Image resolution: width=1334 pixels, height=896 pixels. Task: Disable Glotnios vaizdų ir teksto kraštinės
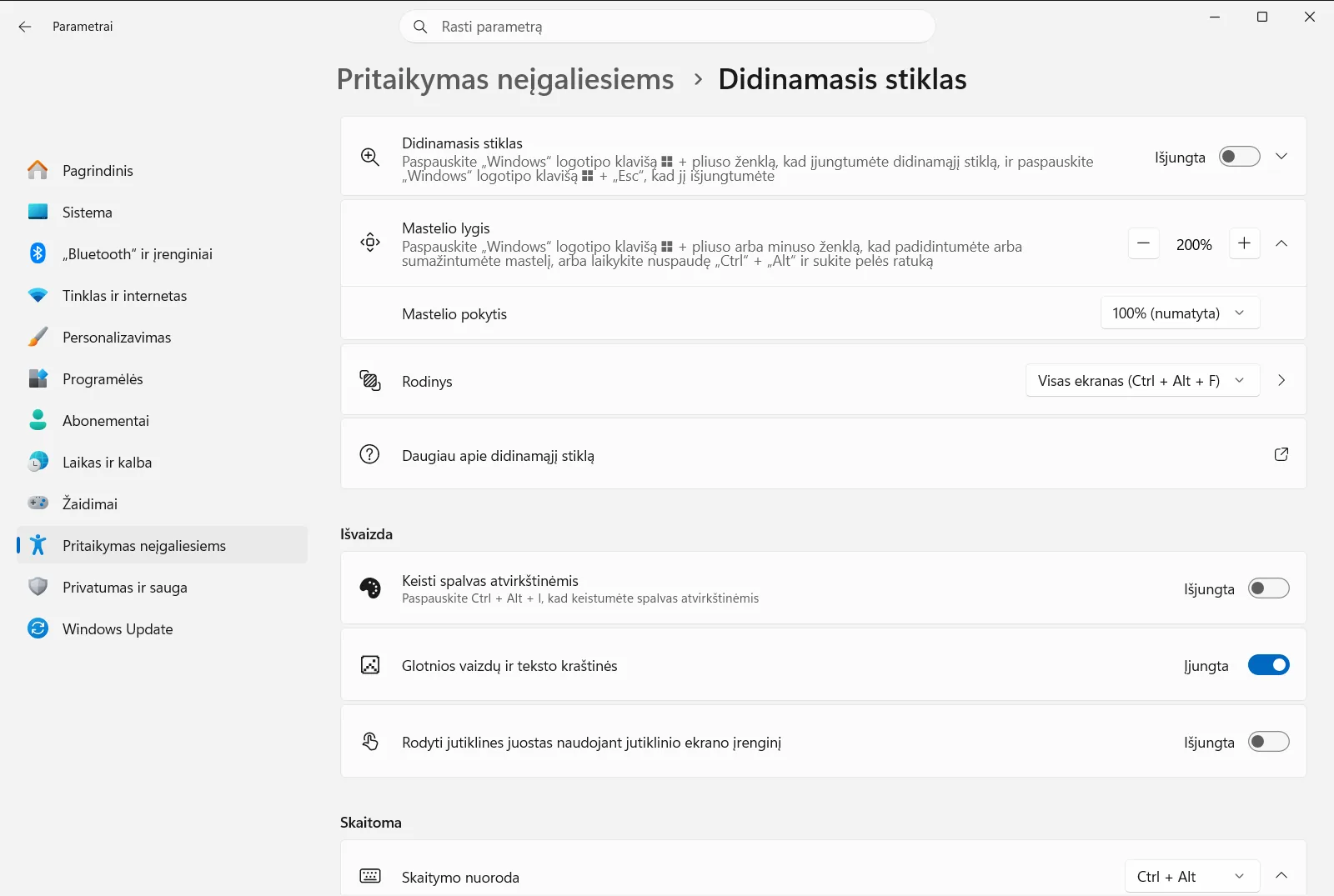pos(1269,665)
